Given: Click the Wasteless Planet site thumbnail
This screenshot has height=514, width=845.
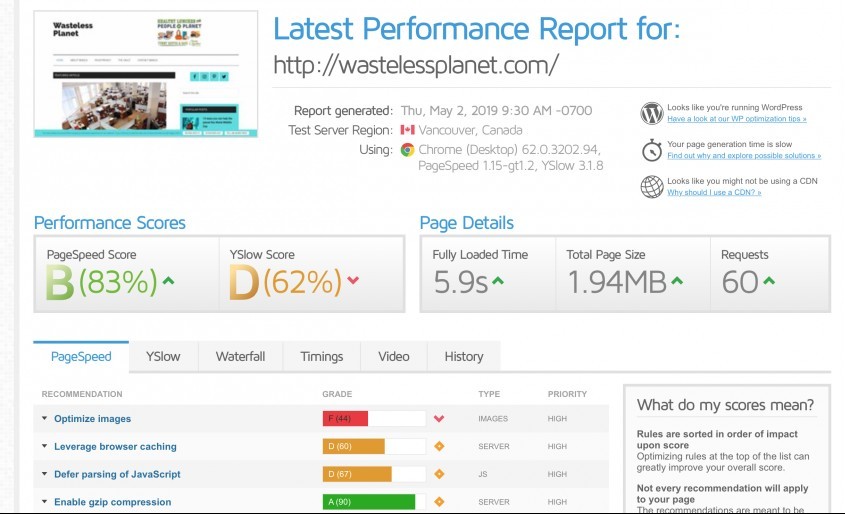Looking at the screenshot, I should [146, 74].
